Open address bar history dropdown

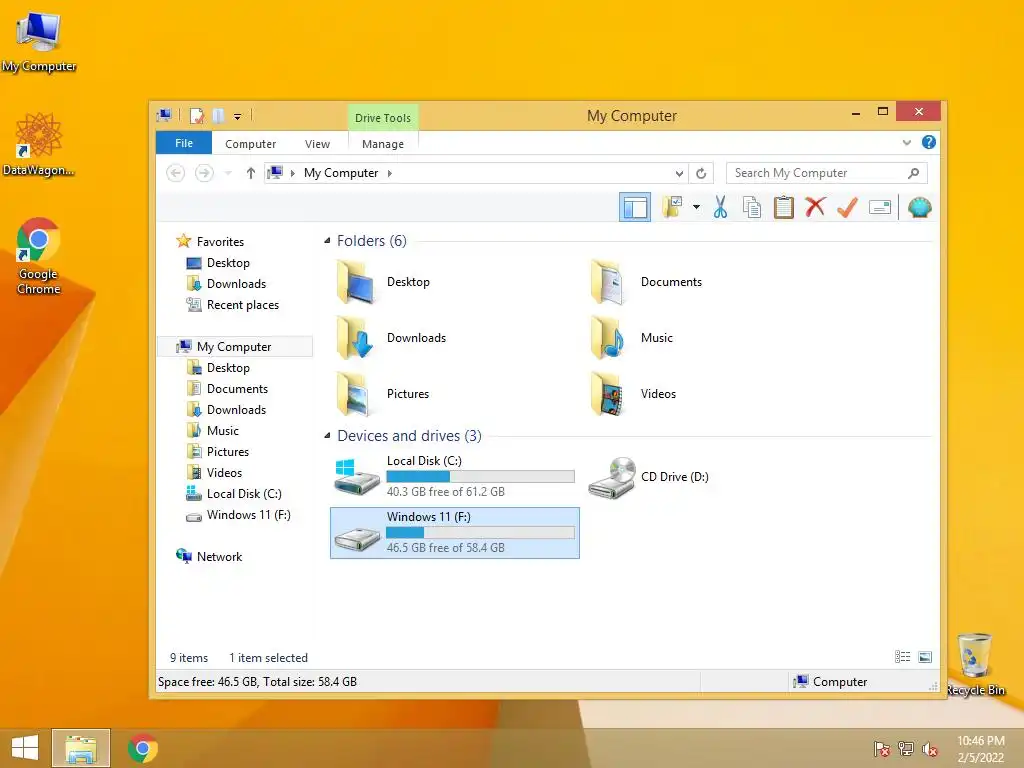pyautogui.click(x=679, y=173)
